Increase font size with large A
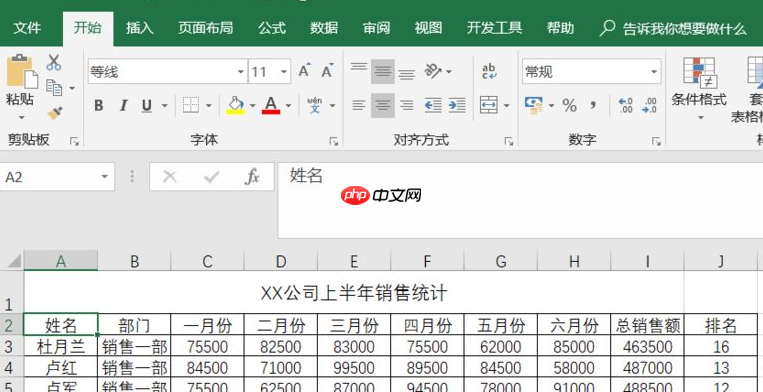 coord(304,71)
